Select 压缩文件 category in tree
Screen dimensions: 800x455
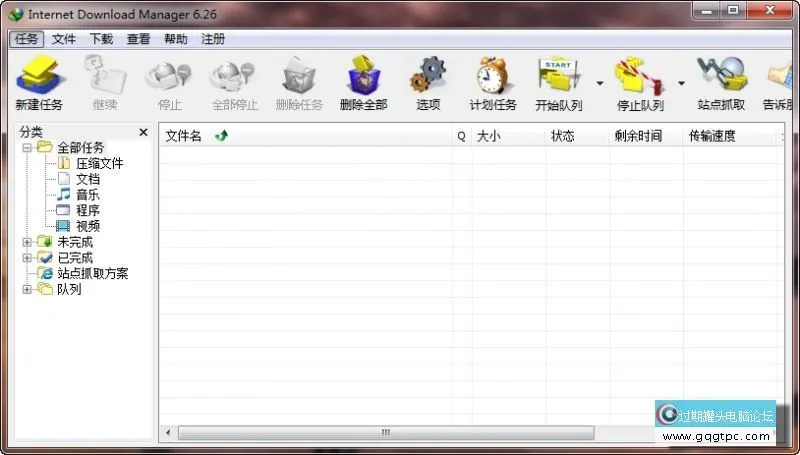tap(99, 163)
